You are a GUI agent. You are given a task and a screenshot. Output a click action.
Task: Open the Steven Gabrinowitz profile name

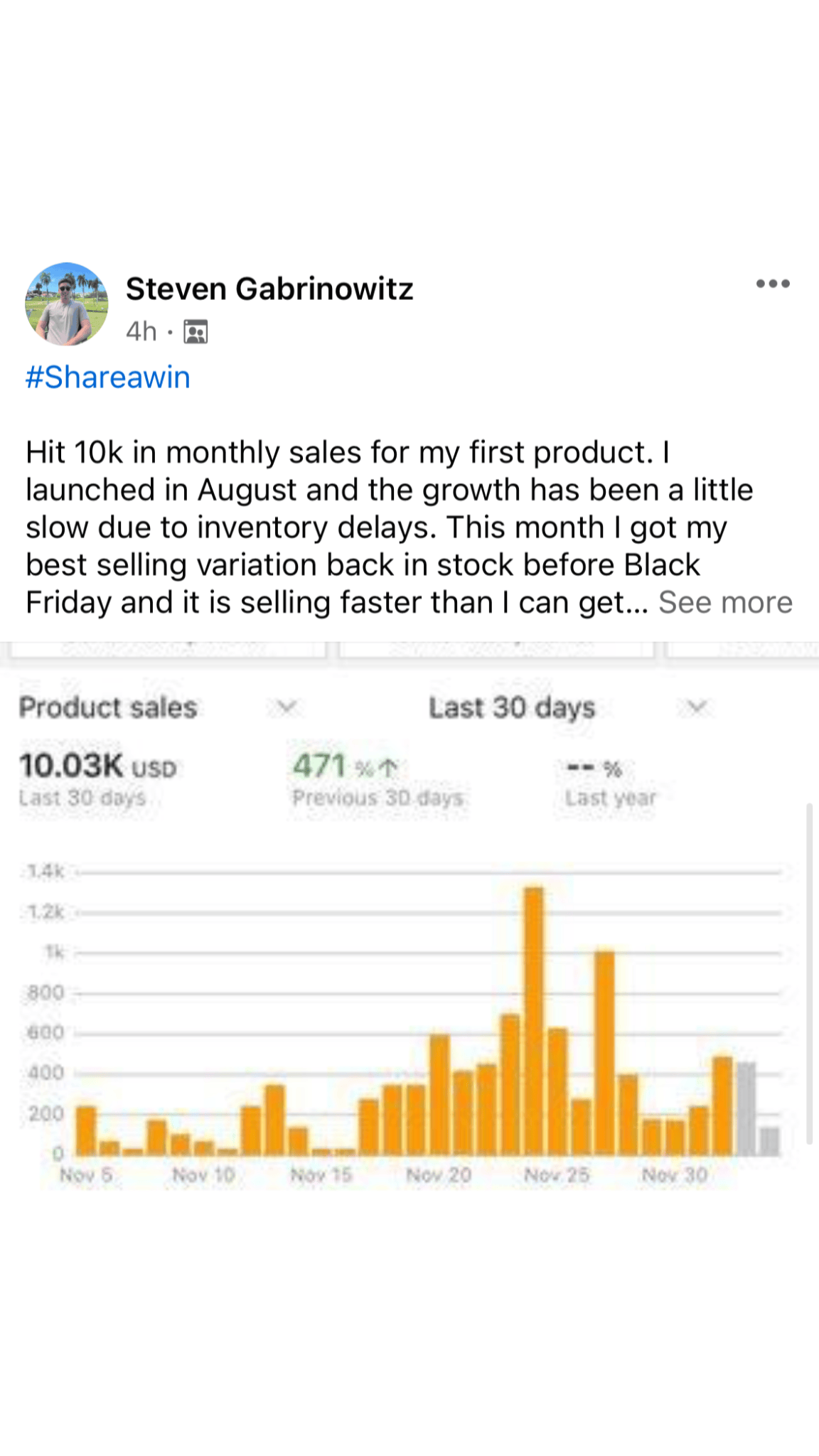[269, 289]
